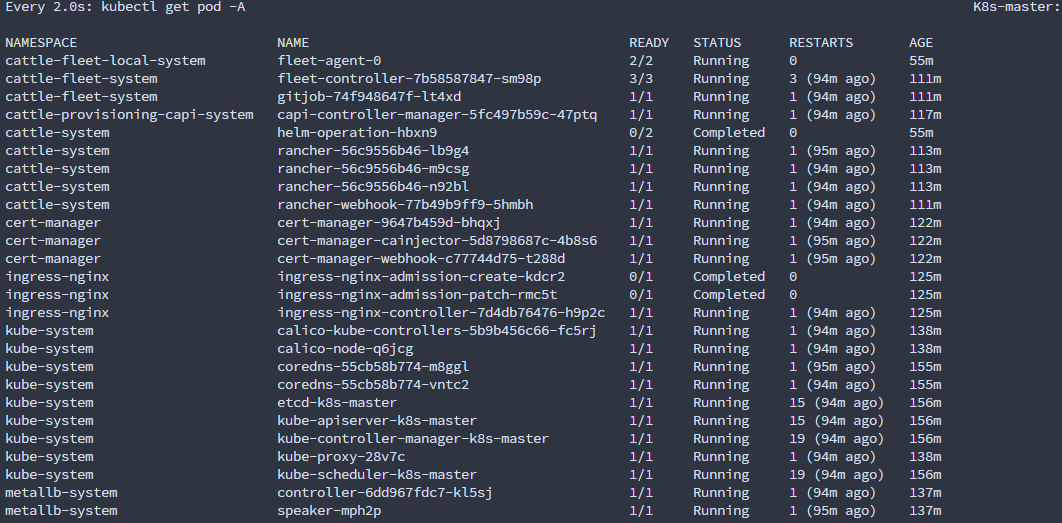Click the AGE column header
This screenshot has height=523, width=1062.
coord(921,43)
